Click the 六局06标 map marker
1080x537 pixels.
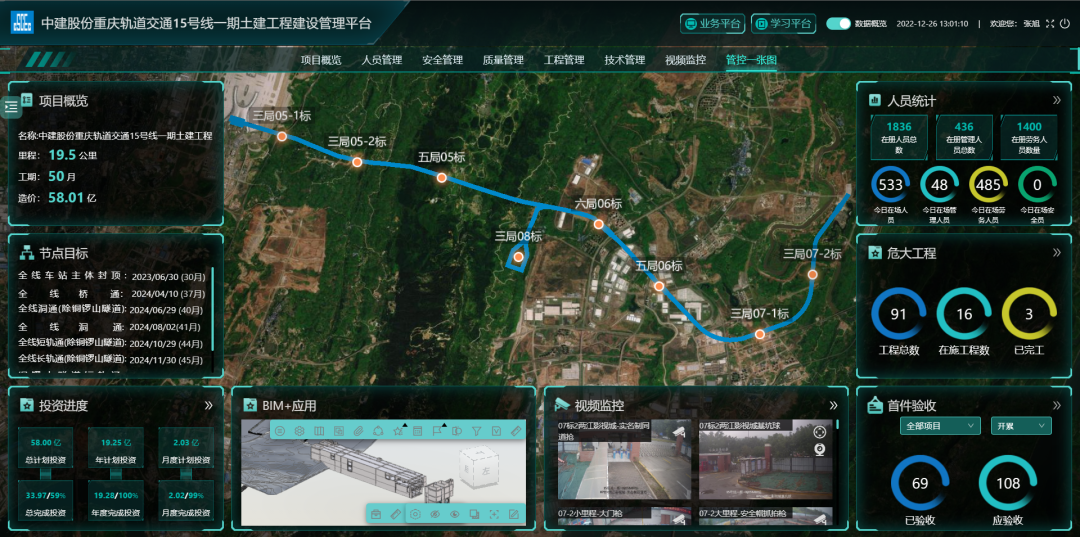(599, 224)
